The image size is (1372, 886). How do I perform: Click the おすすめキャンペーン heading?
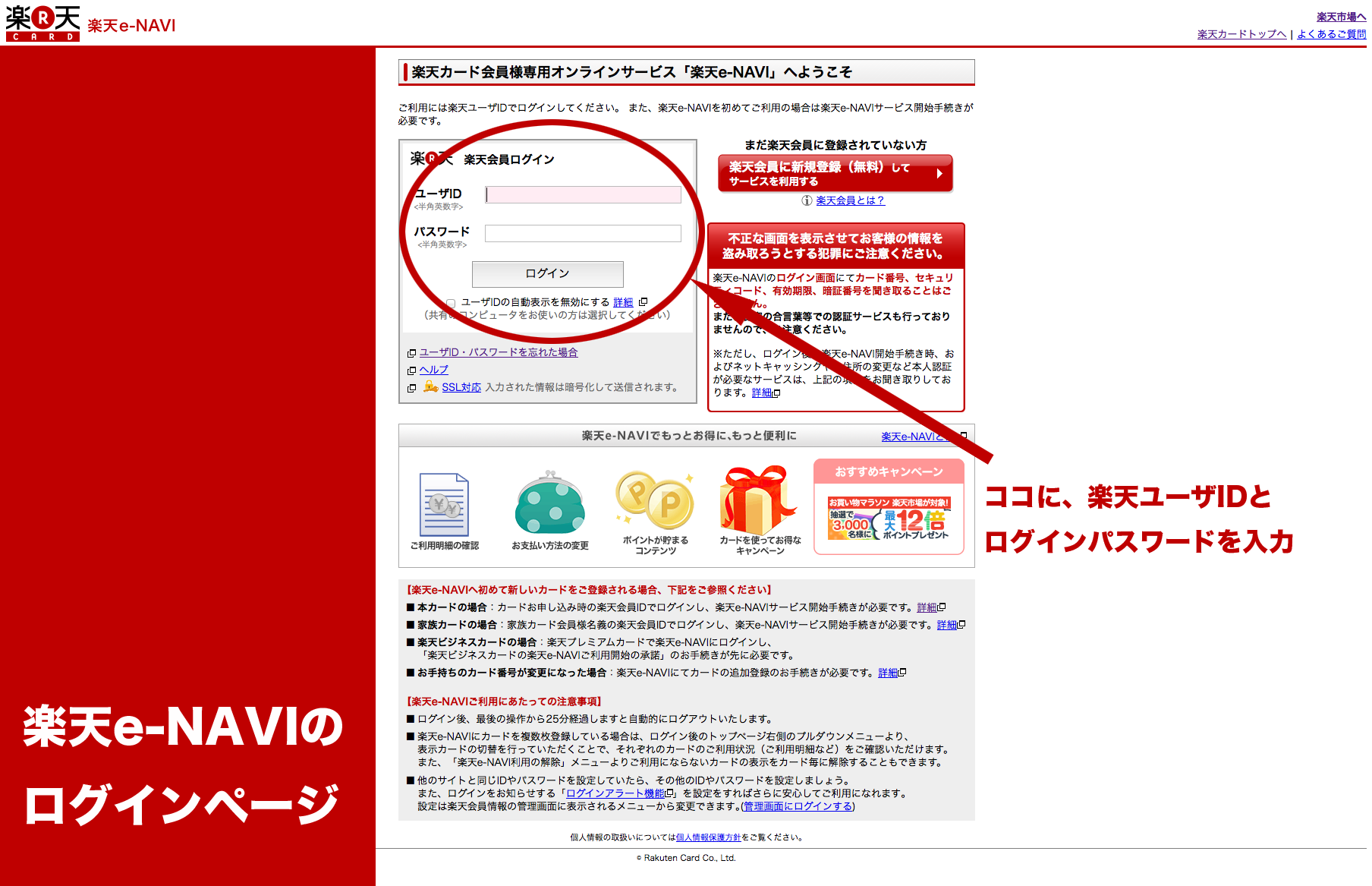pos(889,471)
